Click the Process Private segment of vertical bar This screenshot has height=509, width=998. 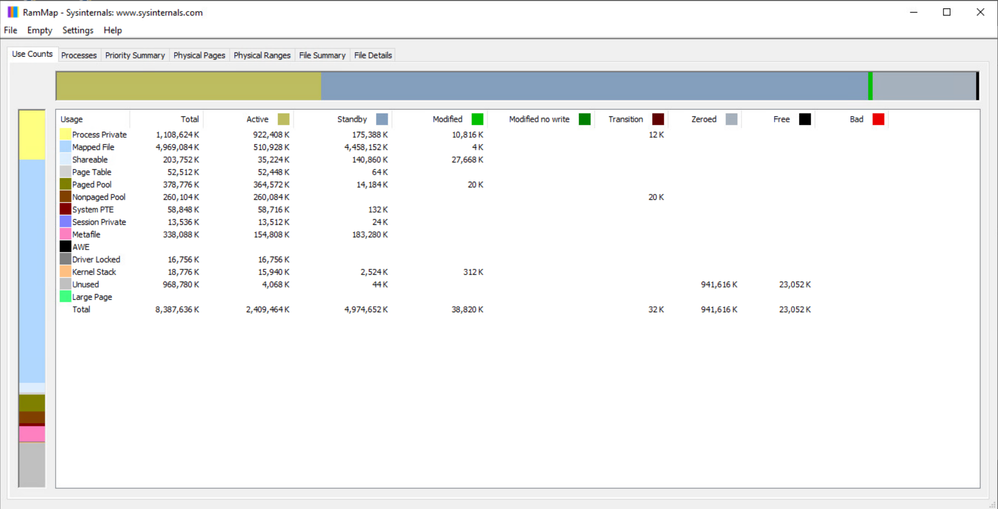[32, 135]
